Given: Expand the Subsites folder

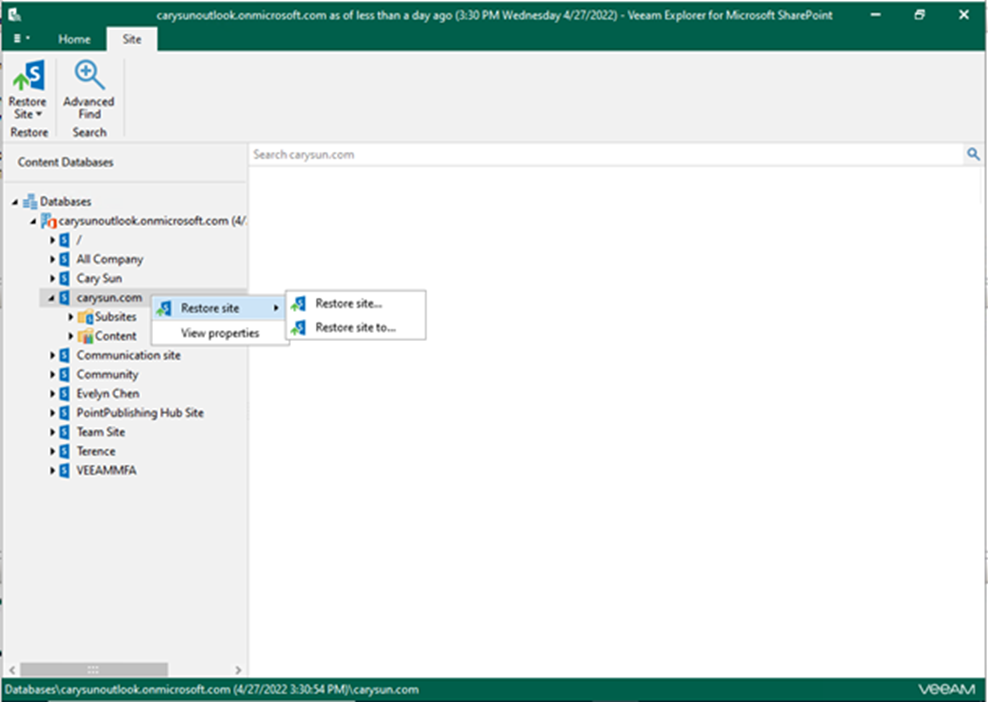Looking at the screenshot, I should click(x=71, y=317).
